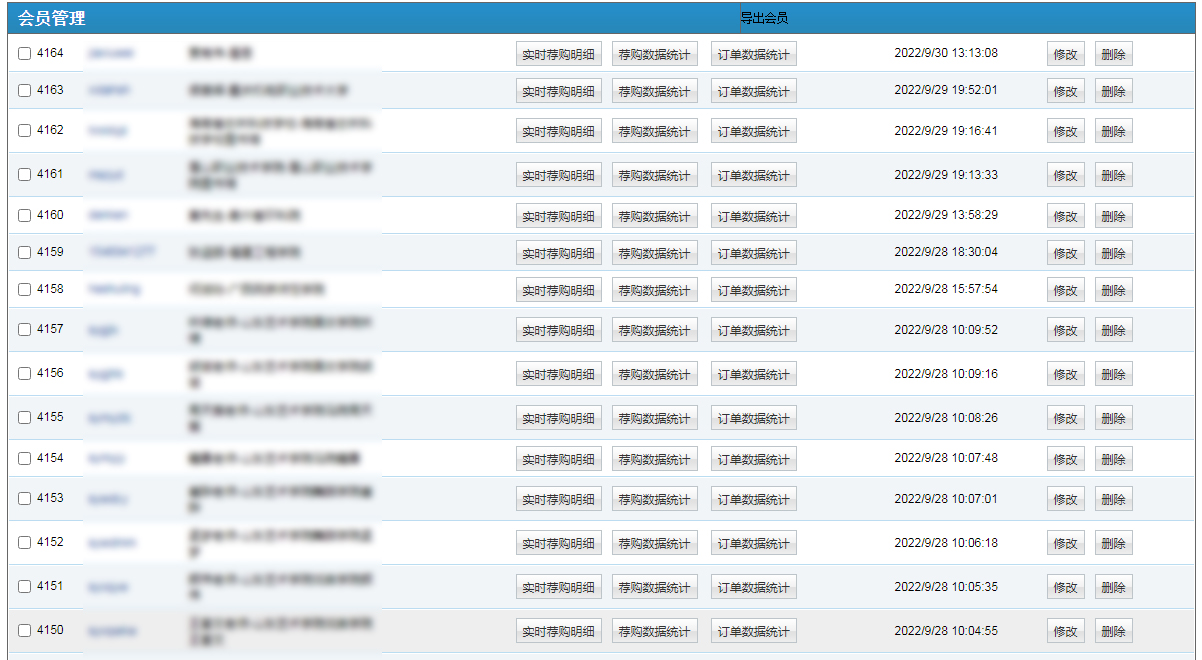1202x660 pixels.
Task: Open 实时荐购明细 for member 4159
Action: [558, 254]
